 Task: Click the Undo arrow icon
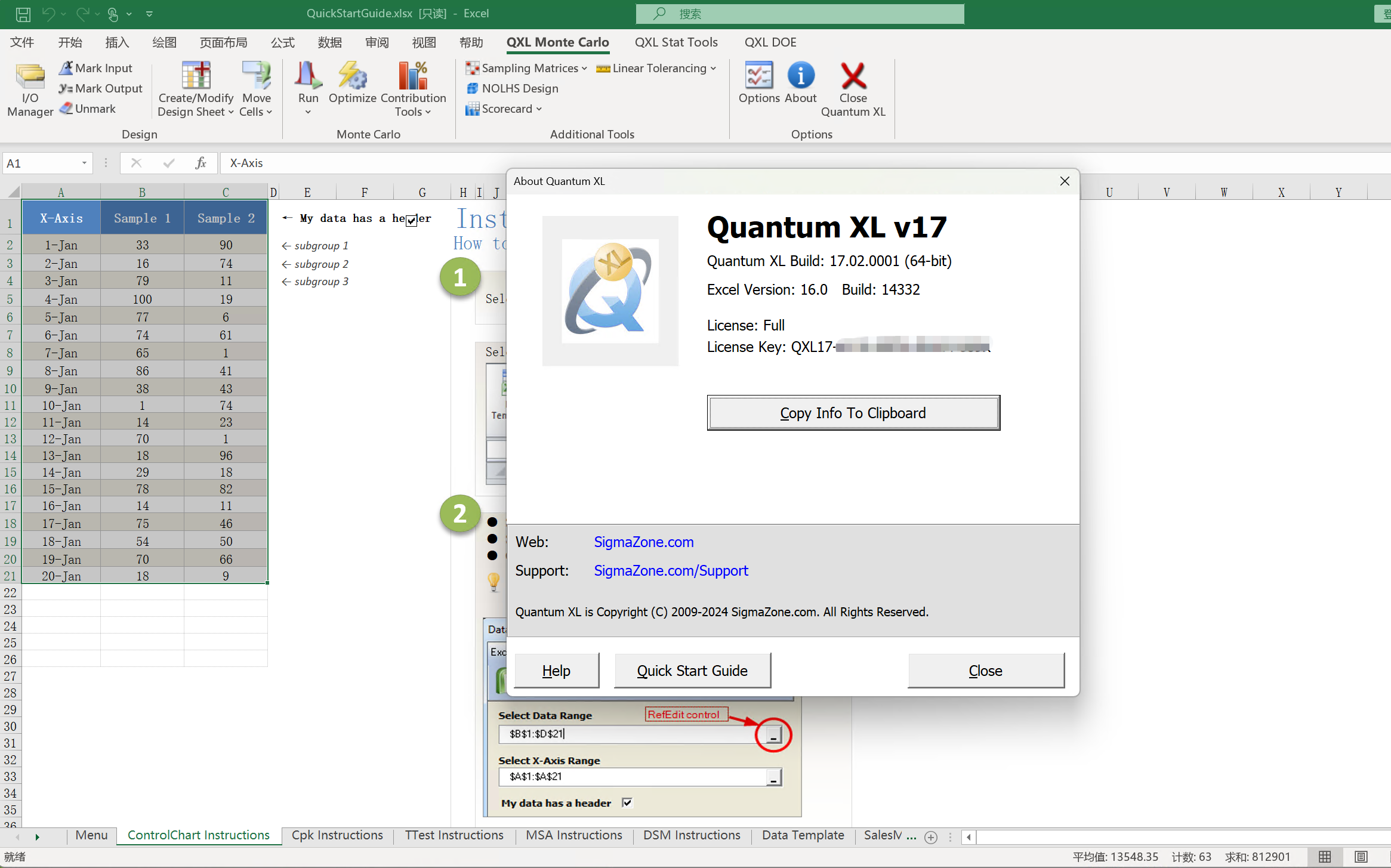(49, 14)
